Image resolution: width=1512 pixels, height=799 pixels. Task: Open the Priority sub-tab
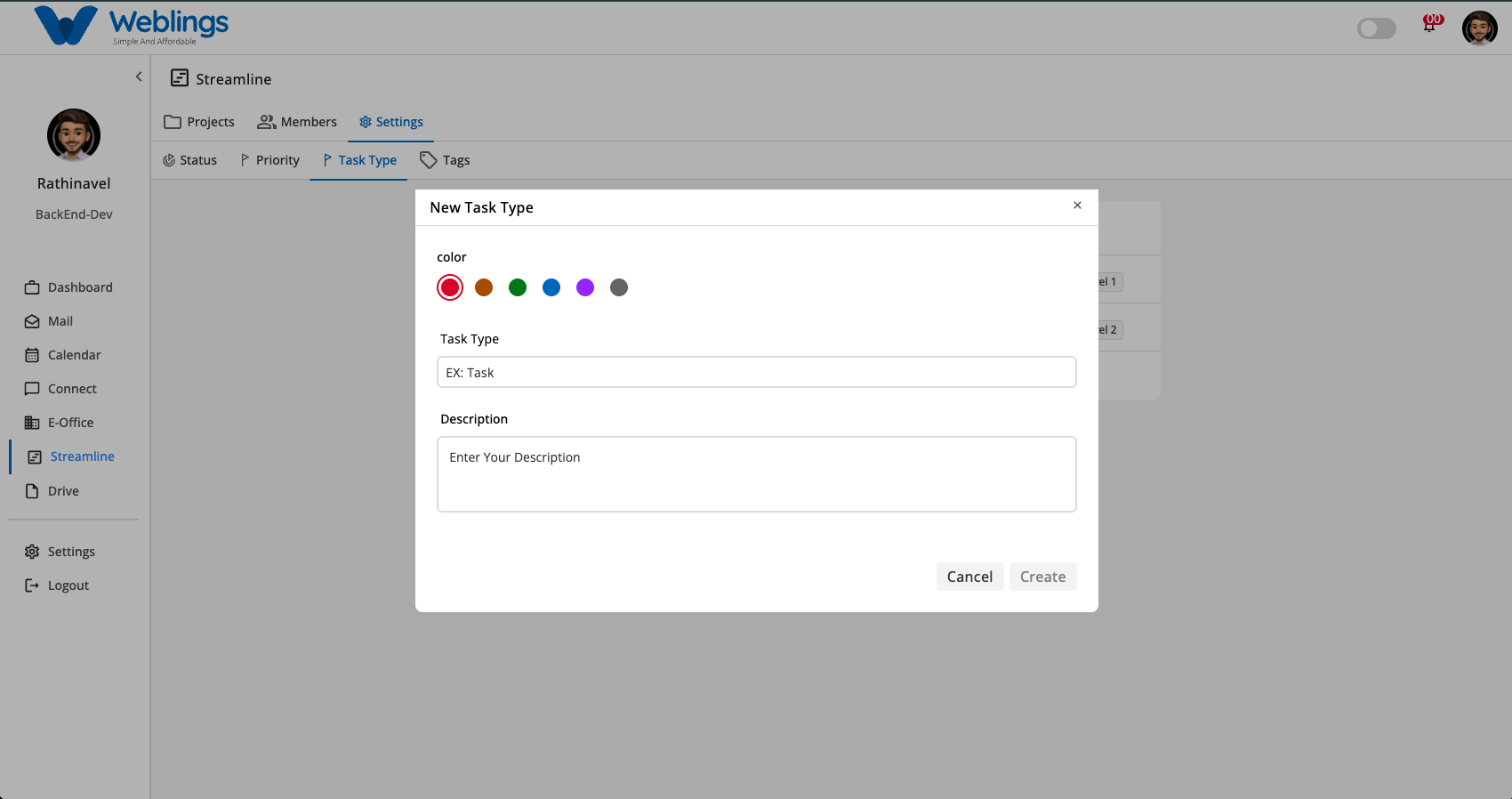coord(269,160)
